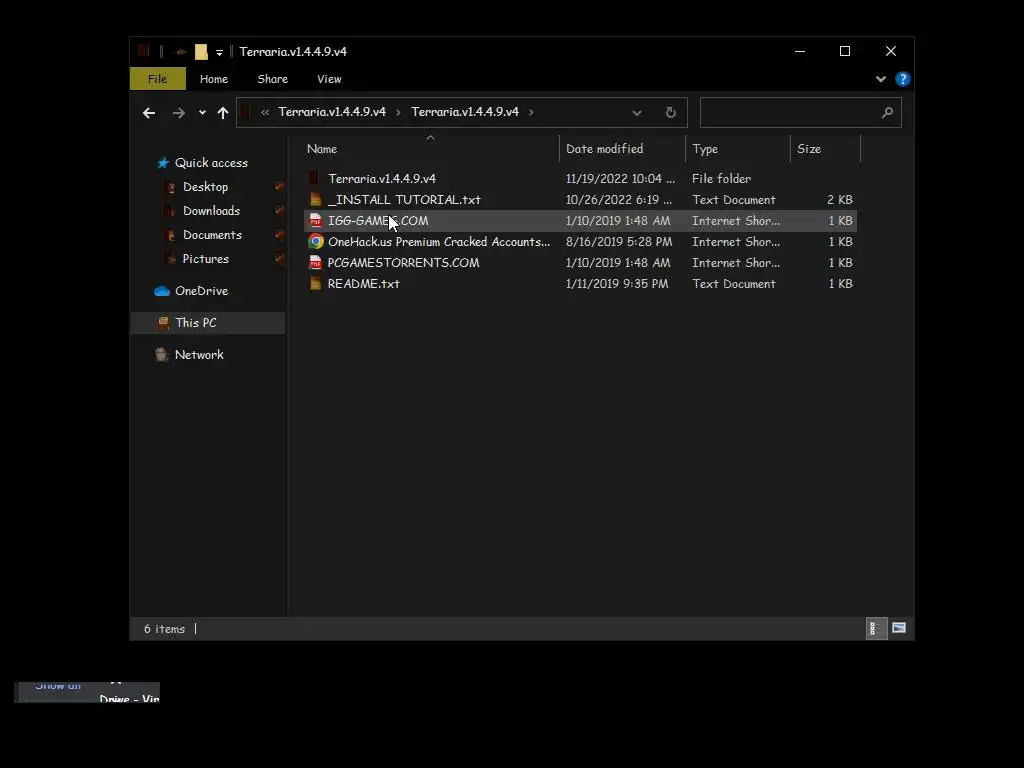Open Downloads in the navigation pane
This screenshot has height=768, width=1024.
(211, 211)
